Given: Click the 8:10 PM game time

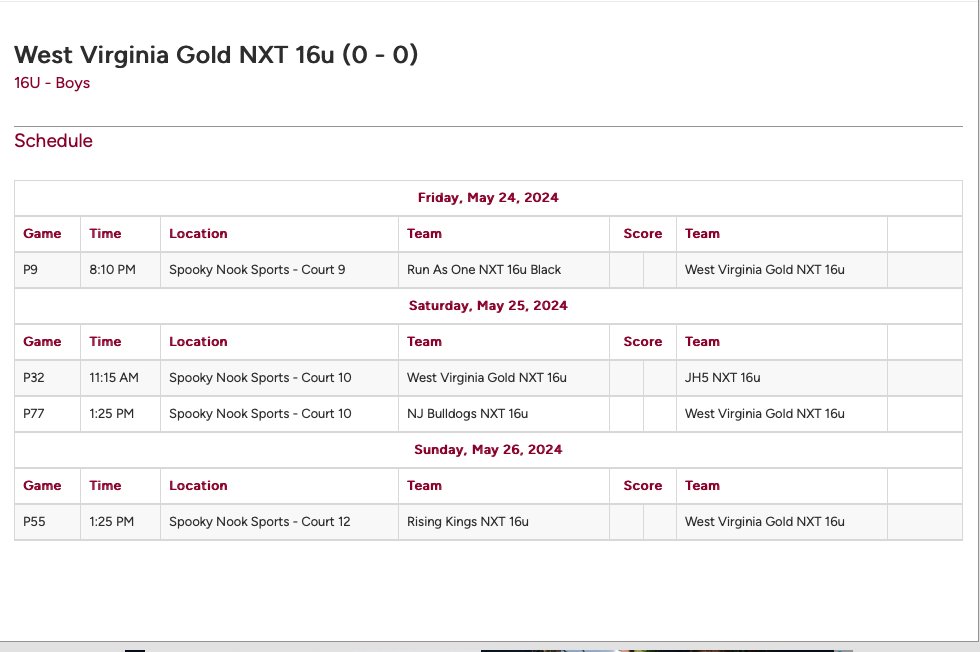Looking at the screenshot, I should click(x=110, y=269).
